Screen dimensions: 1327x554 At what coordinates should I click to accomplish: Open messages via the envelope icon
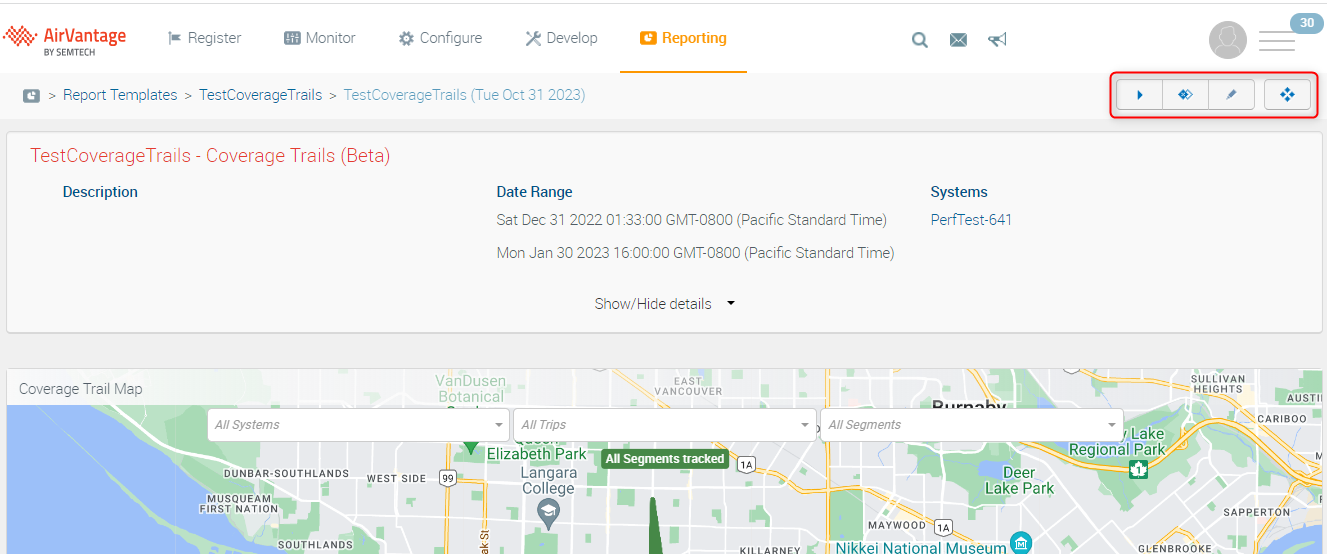[x=958, y=40]
